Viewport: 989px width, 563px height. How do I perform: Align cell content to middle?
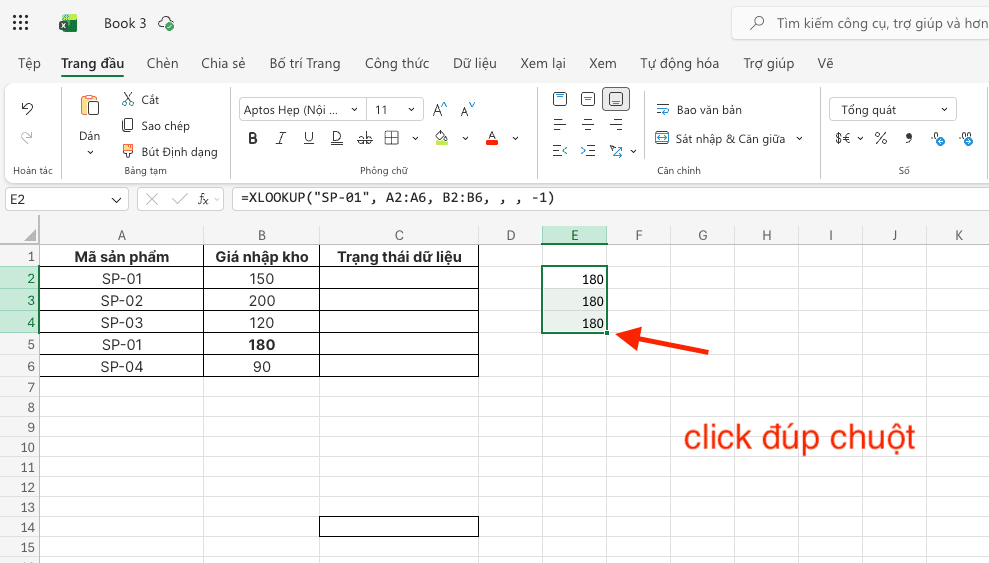tap(588, 99)
